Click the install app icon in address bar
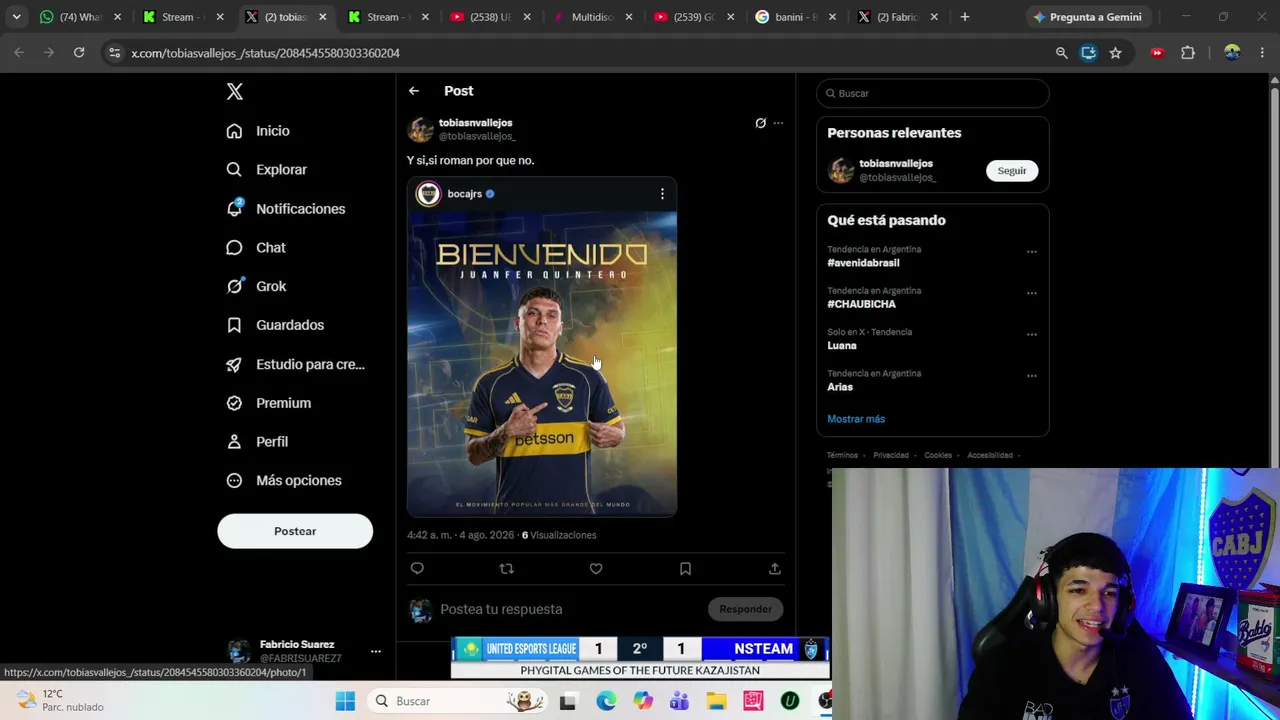1280x720 pixels. (x=1089, y=53)
